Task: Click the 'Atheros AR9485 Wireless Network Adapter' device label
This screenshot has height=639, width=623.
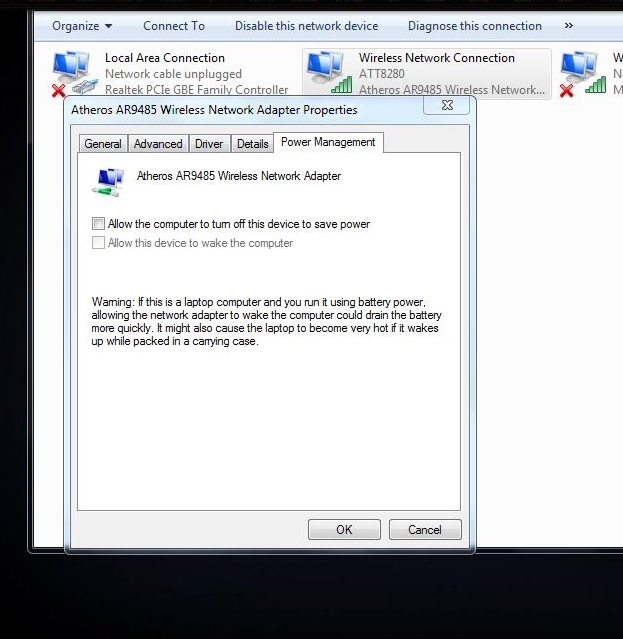Action: tap(239, 176)
